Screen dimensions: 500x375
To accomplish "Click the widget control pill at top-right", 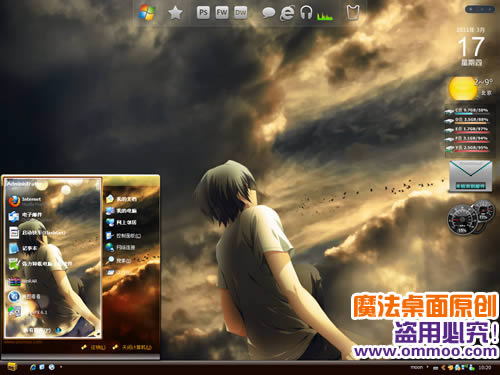I will tap(480, 9).
